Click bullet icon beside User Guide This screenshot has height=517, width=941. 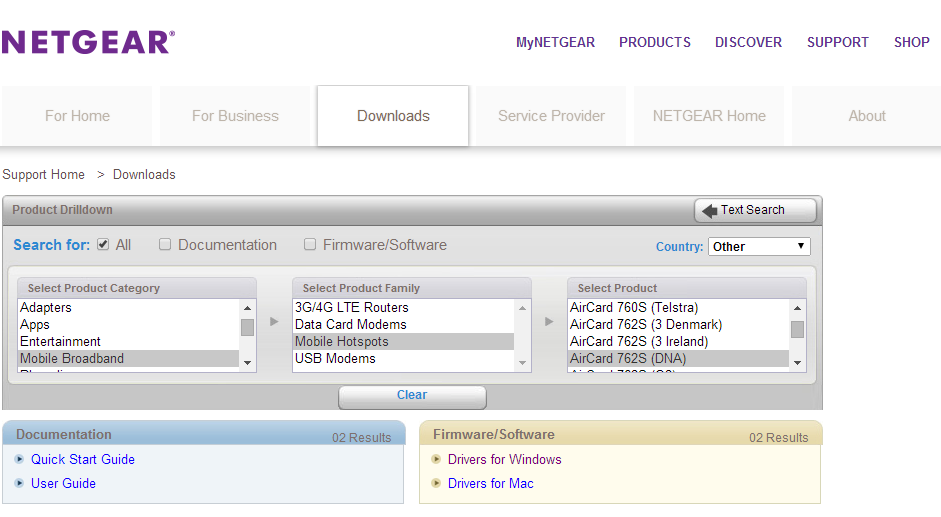[x=20, y=483]
